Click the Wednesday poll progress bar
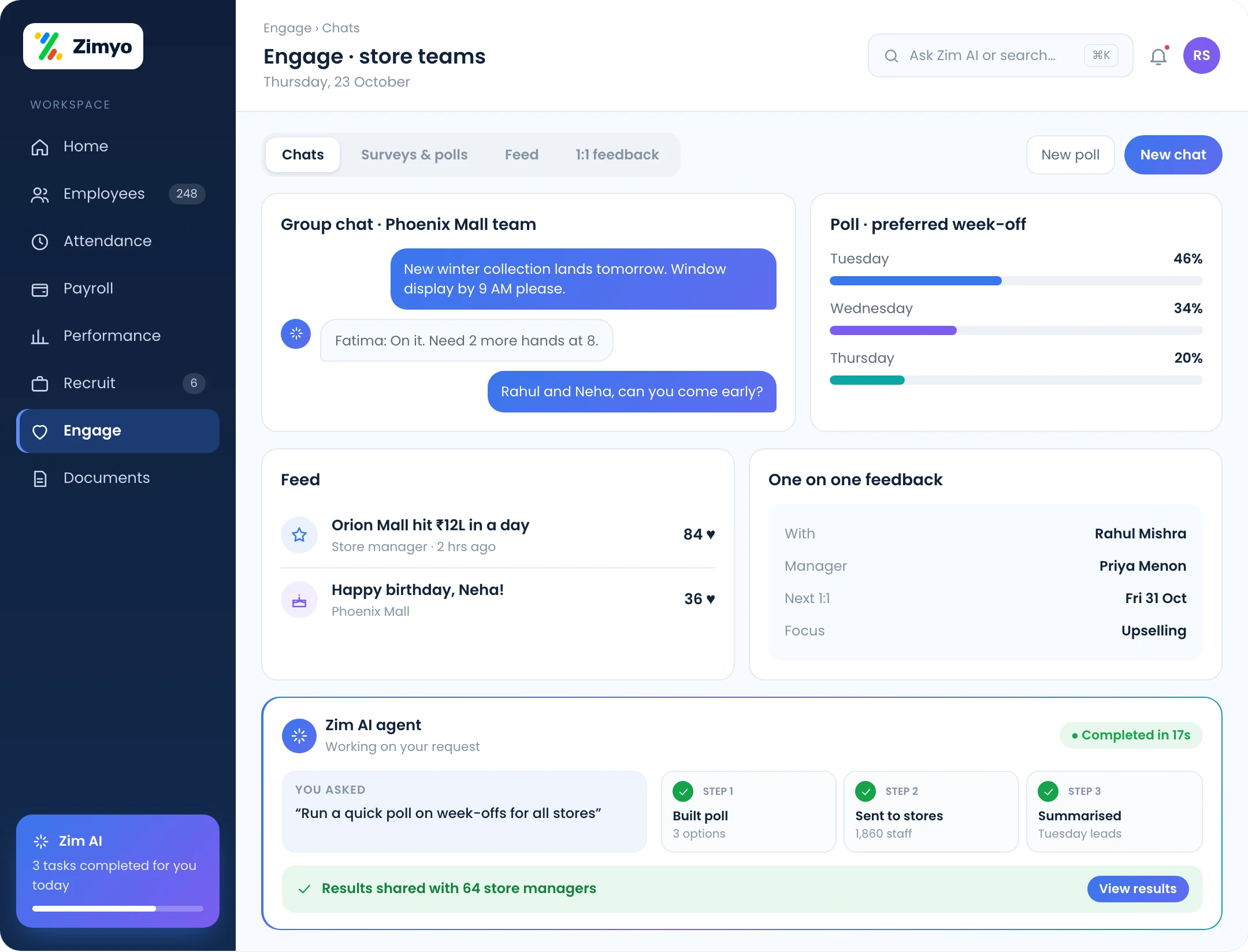The width and height of the screenshot is (1248, 952). point(1016,330)
